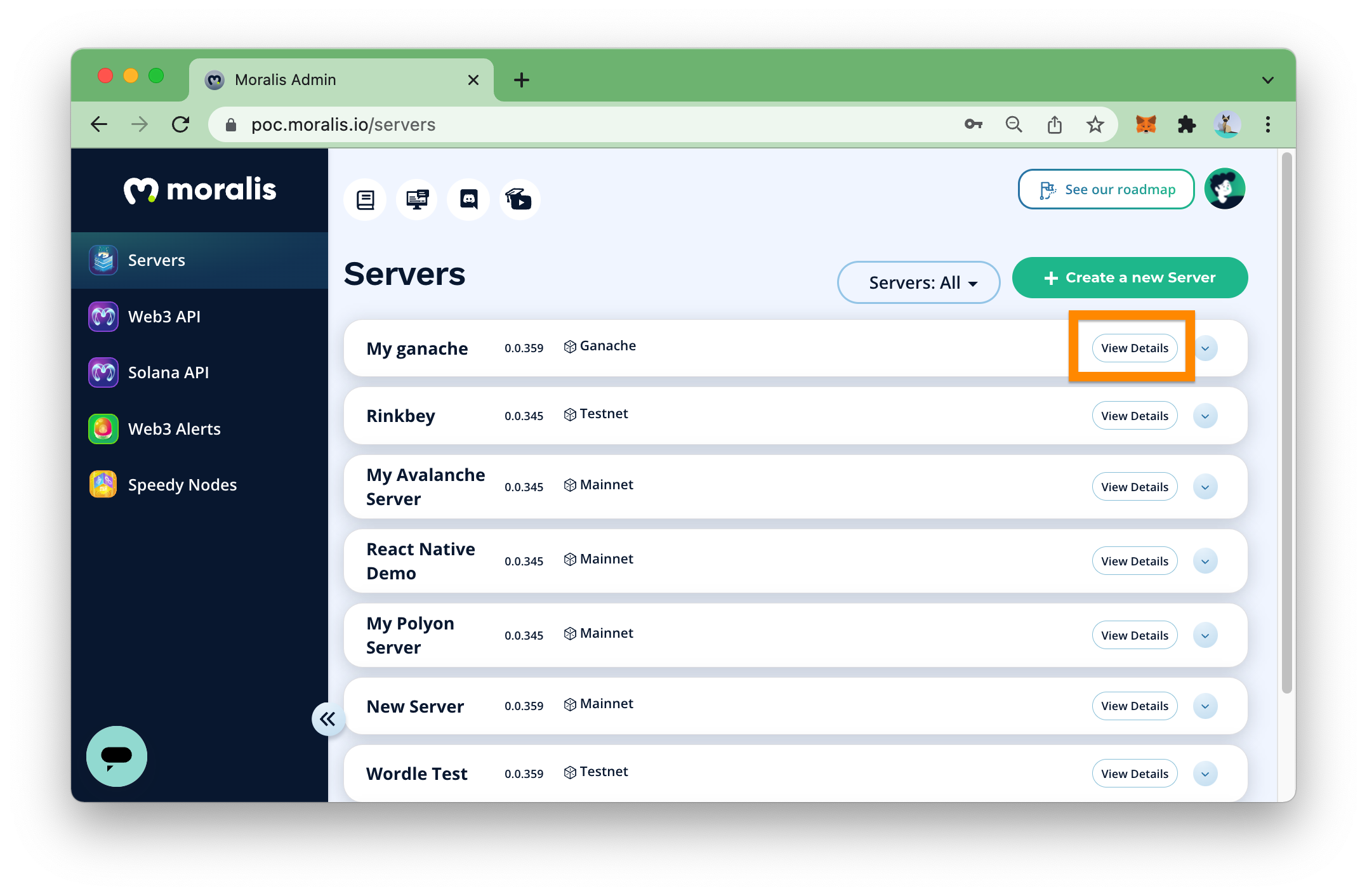Expand the Rinkbey server row
The width and height of the screenshot is (1367, 896).
tap(1205, 416)
